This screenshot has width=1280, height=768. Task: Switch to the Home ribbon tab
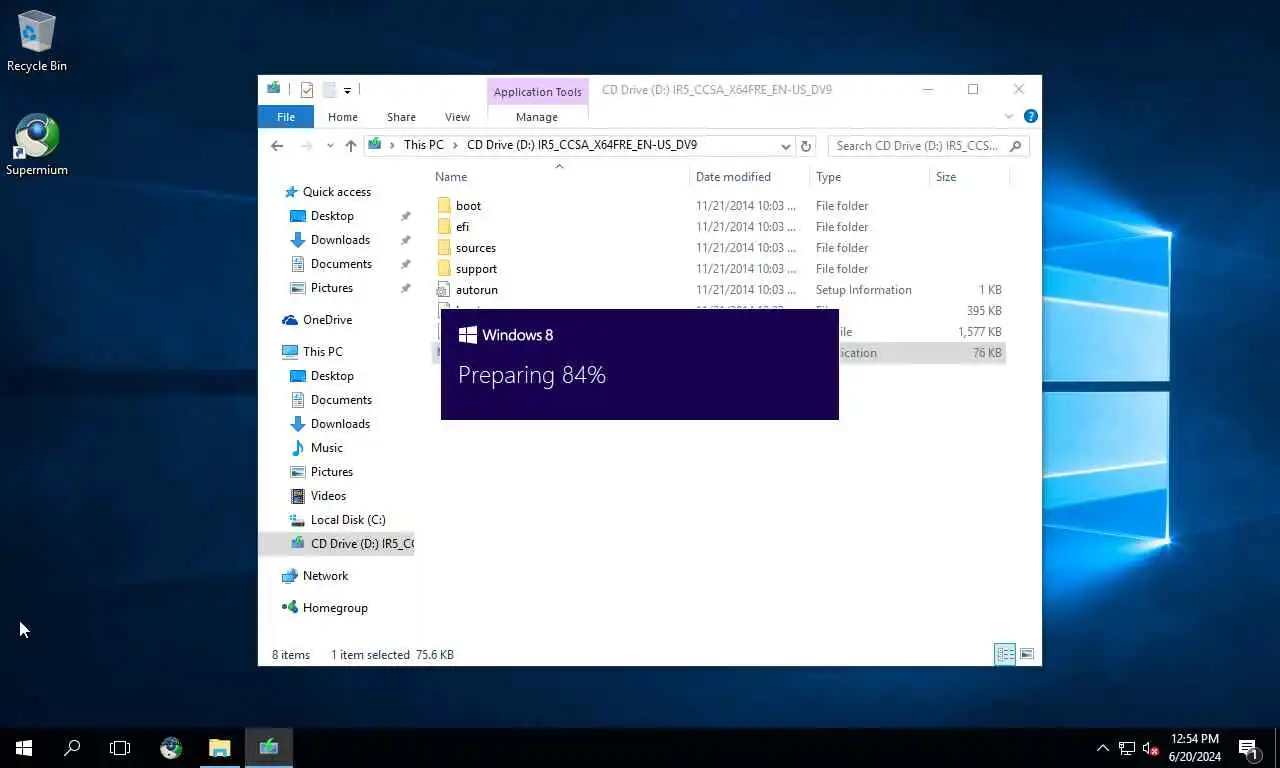pos(342,117)
